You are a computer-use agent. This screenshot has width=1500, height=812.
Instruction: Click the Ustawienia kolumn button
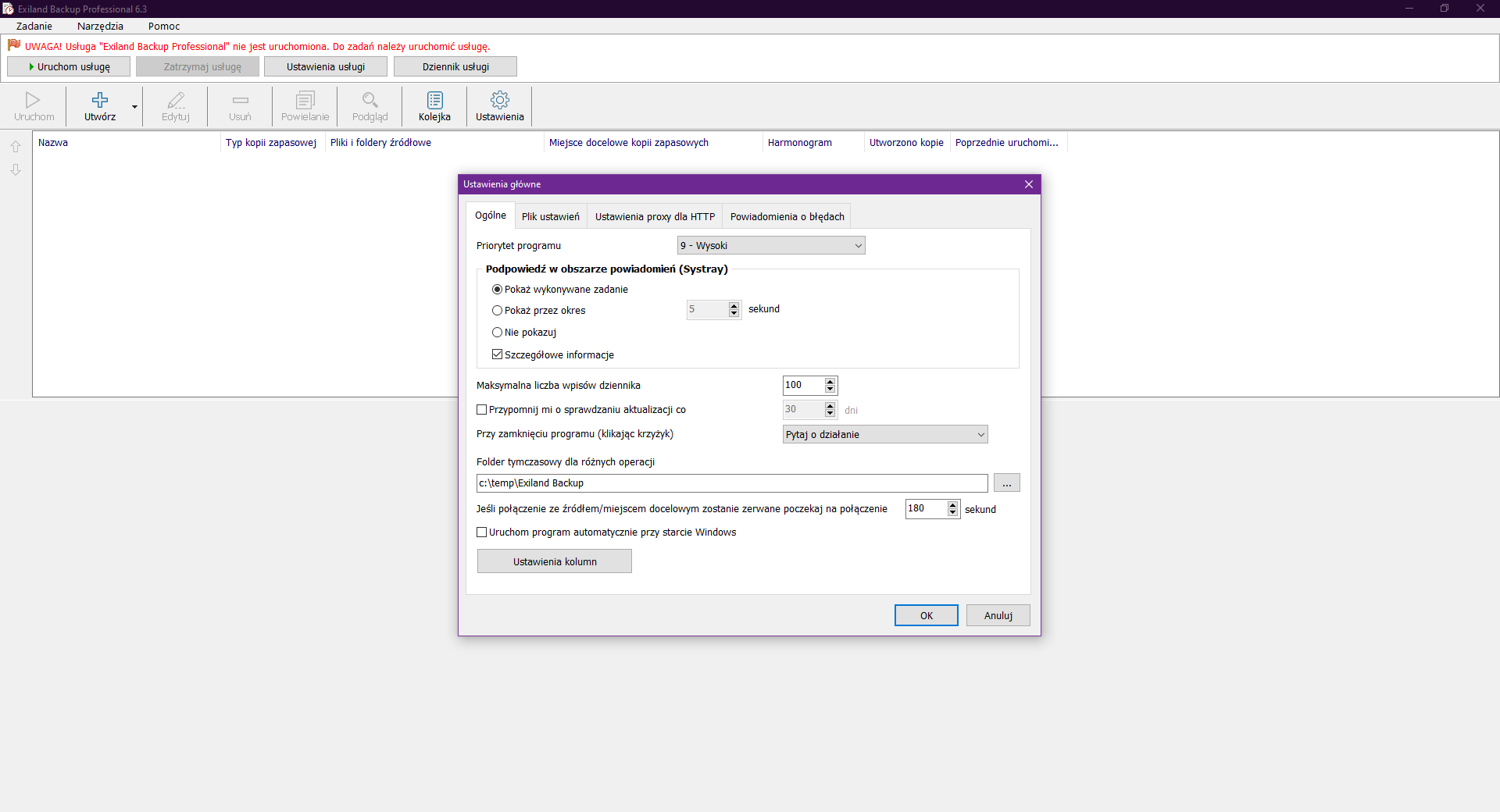(555, 561)
